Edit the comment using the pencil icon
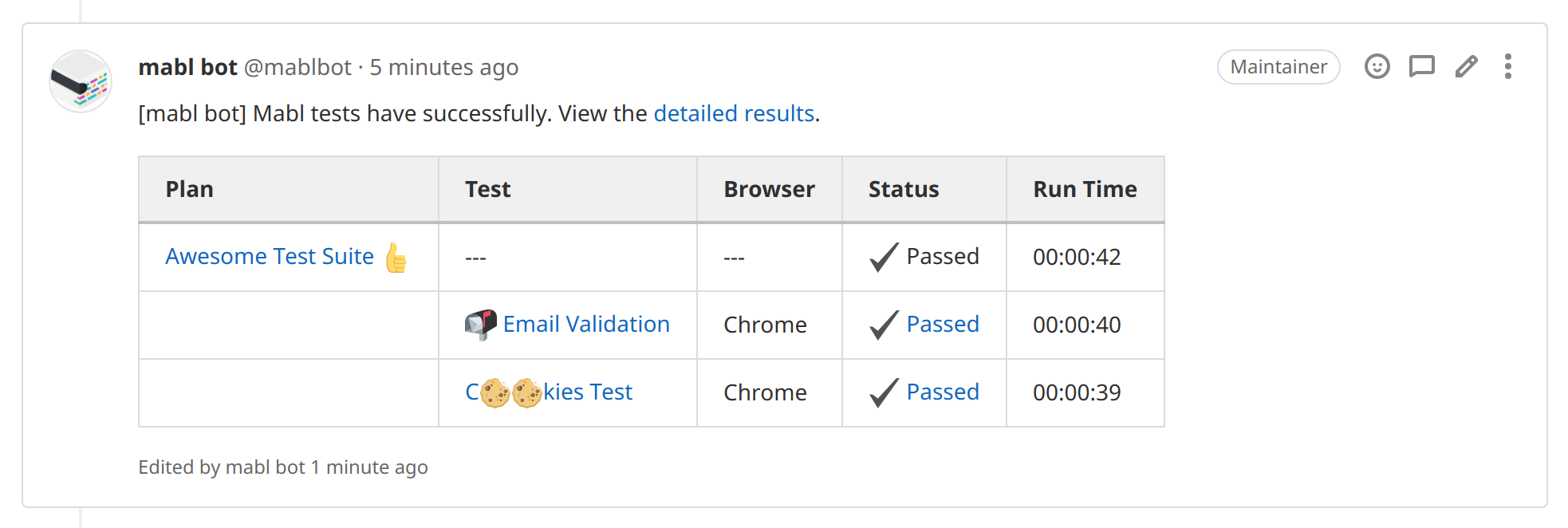 [x=1466, y=66]
